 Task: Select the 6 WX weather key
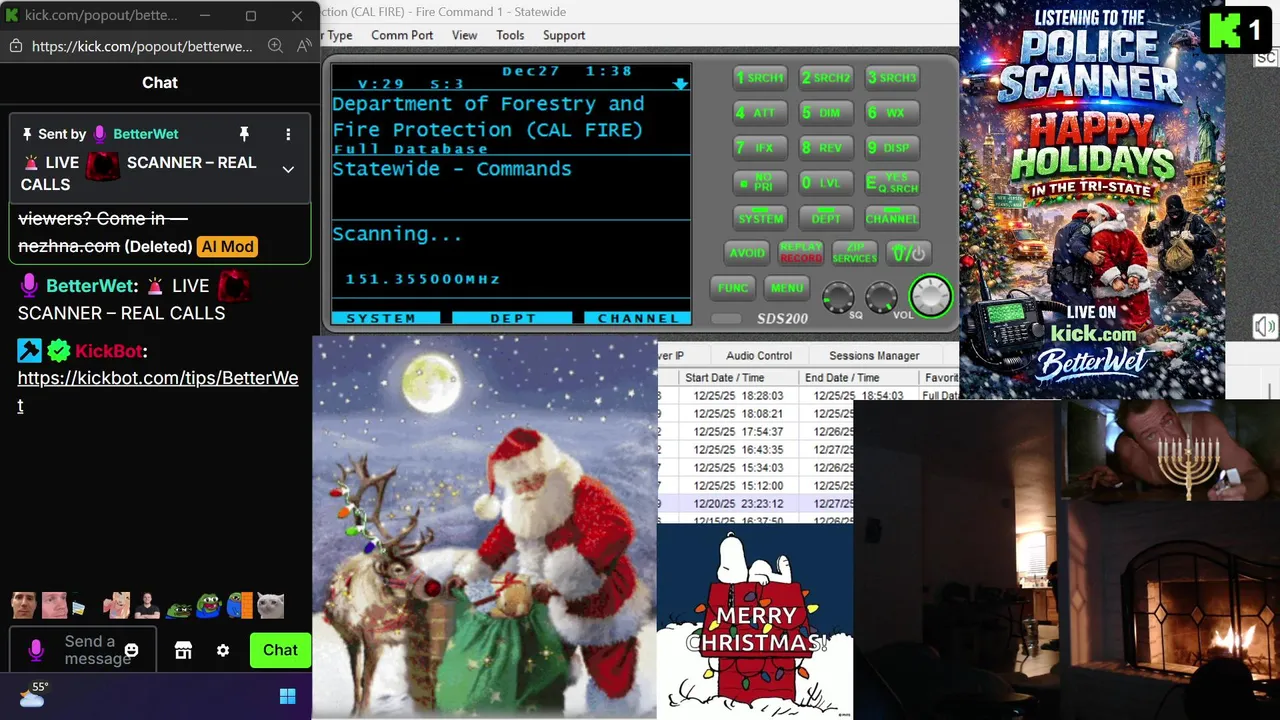coord(891,113)
